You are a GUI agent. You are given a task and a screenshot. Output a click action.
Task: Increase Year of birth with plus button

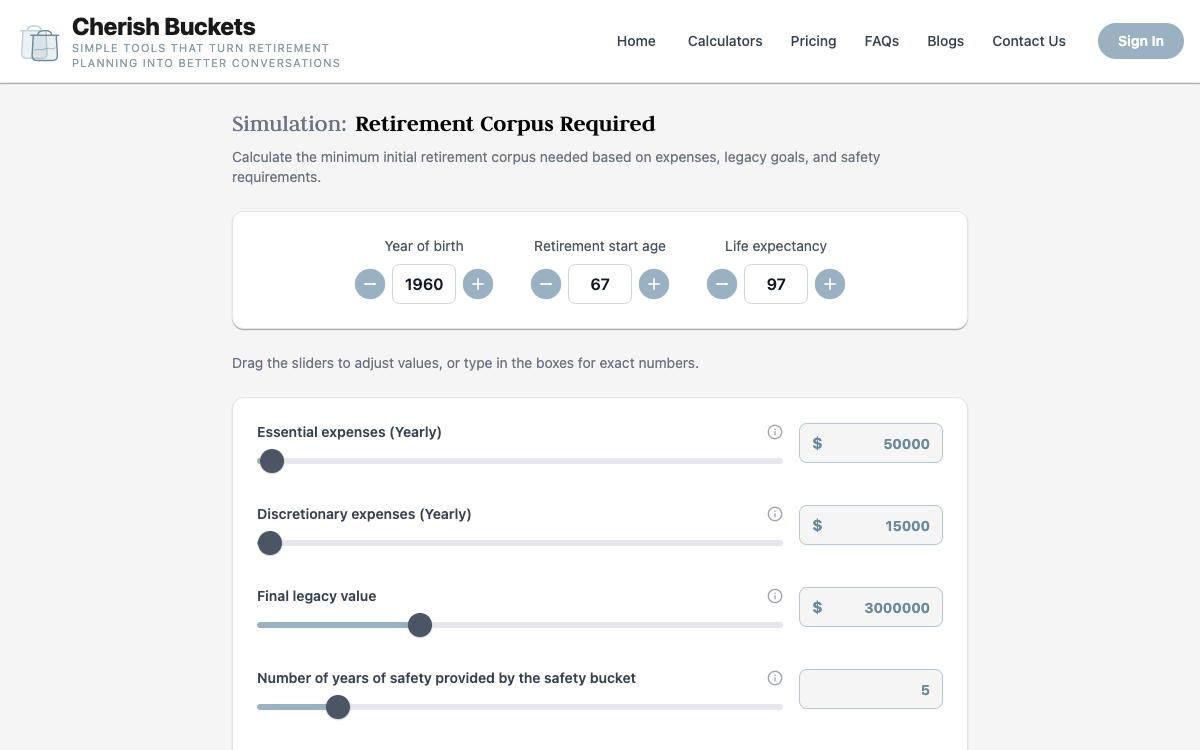478,284
